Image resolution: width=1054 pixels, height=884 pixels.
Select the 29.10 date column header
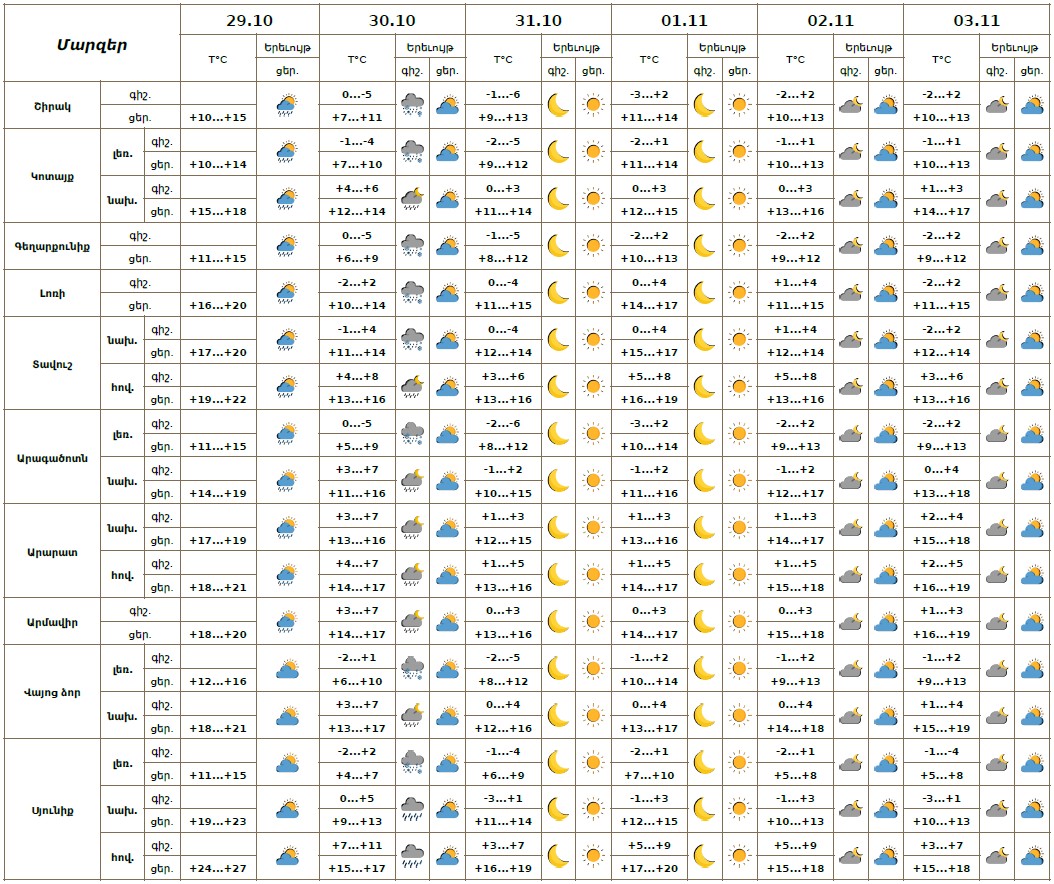pos(249,20)
